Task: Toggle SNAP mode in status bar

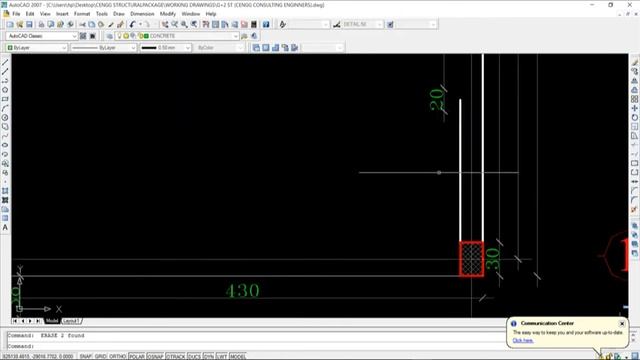Action: (86, 356)
